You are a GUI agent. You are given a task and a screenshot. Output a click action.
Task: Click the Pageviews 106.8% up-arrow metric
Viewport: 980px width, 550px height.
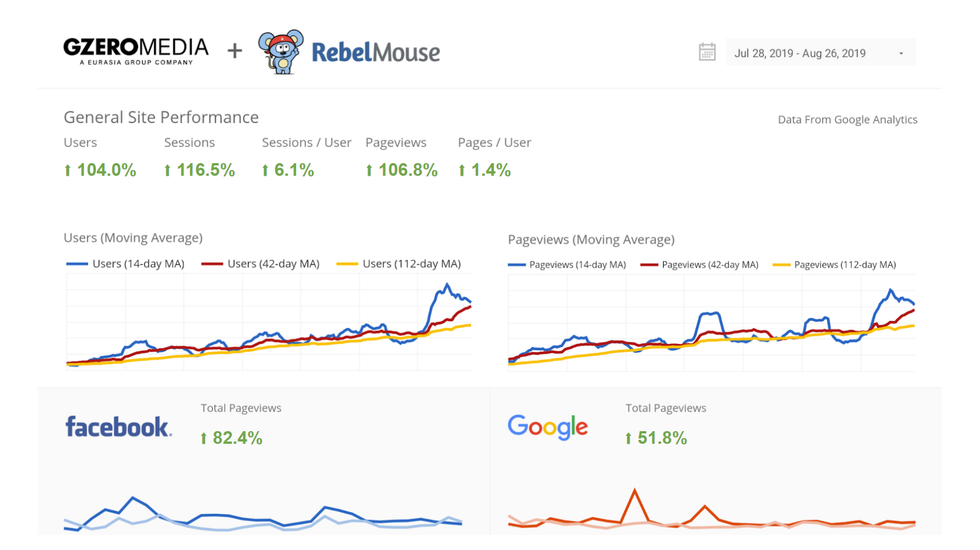(x=402, y=170)
